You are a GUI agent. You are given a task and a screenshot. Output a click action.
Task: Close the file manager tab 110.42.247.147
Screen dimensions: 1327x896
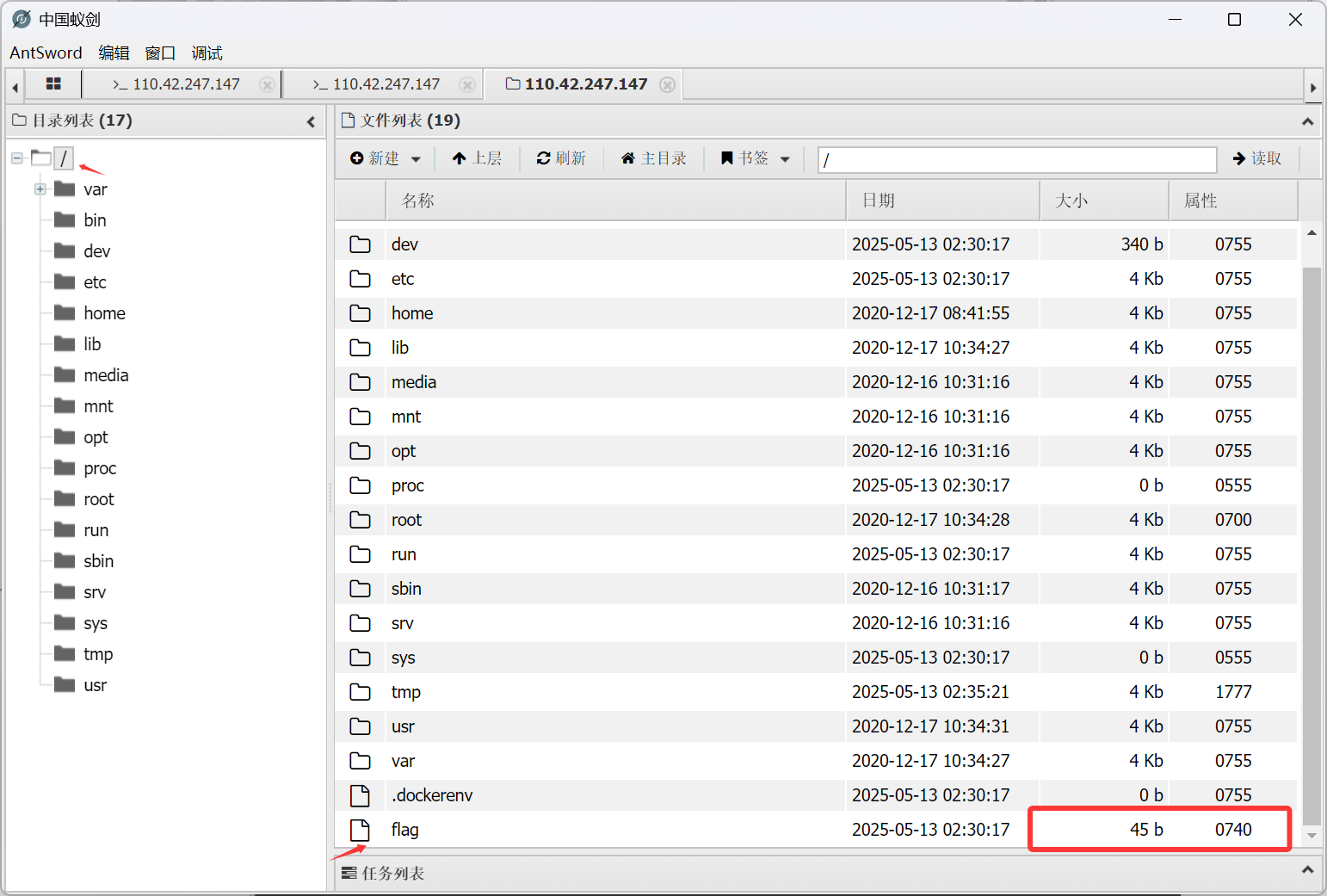click(x=667, y=84)
